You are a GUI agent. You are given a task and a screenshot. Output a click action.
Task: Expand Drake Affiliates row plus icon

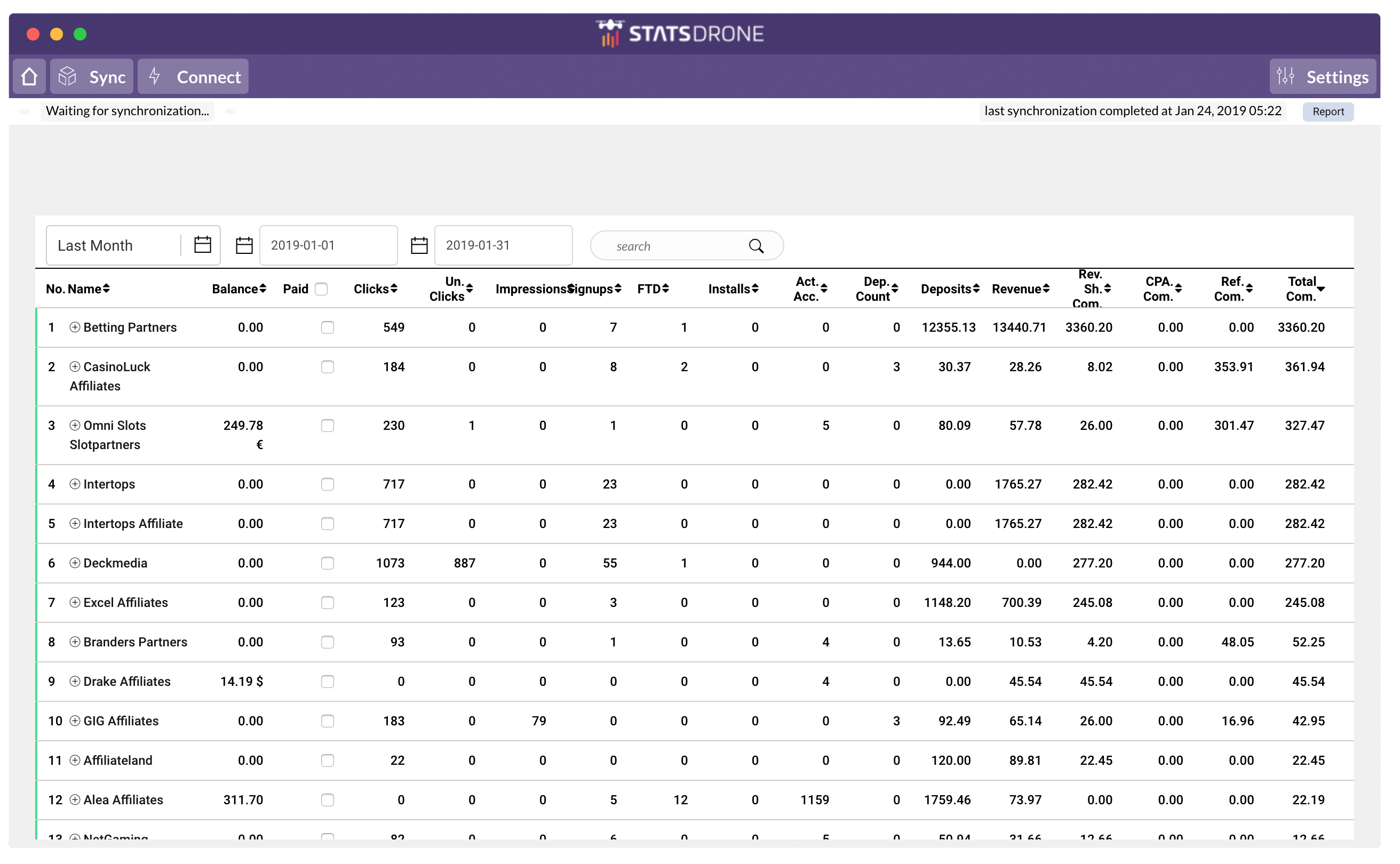point(75,682)
